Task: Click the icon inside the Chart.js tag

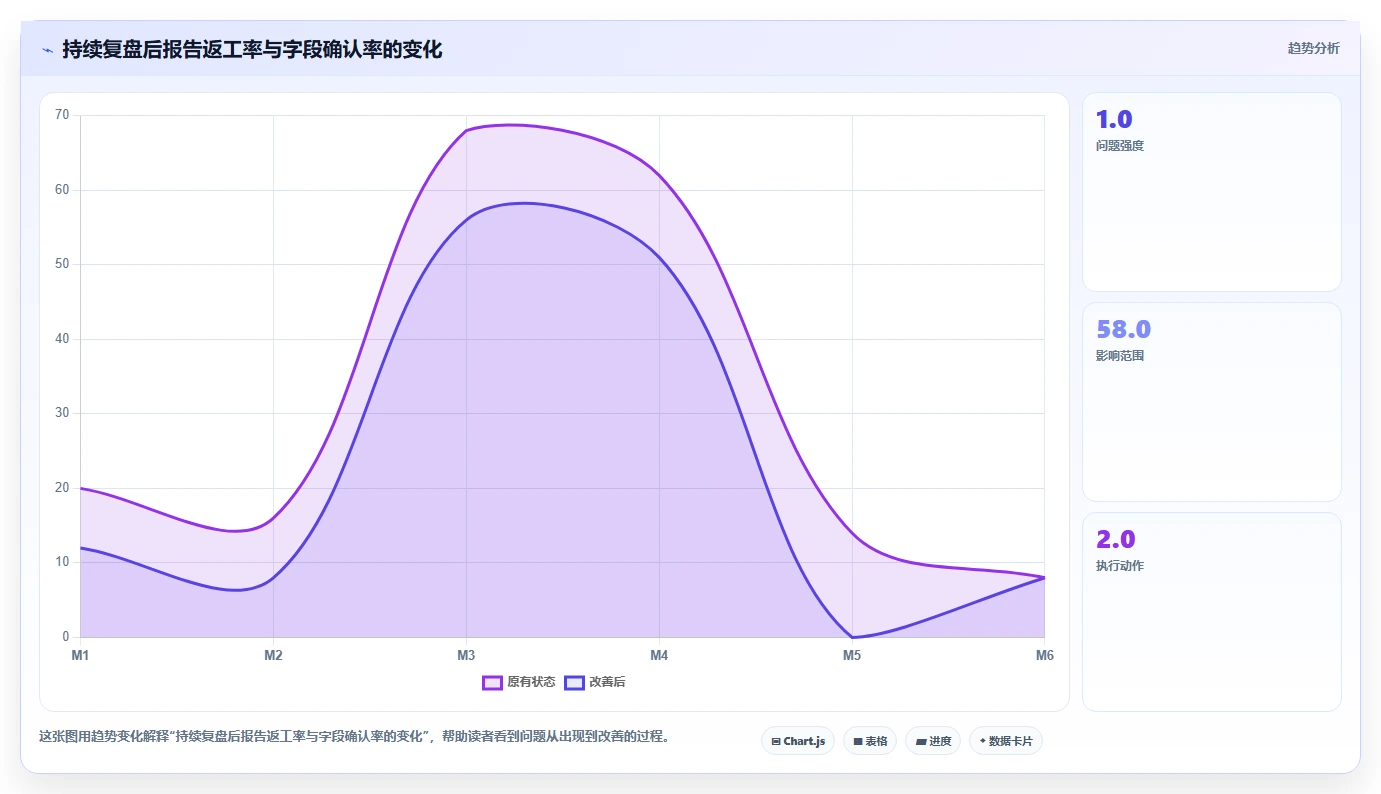Action: (776, 742)
